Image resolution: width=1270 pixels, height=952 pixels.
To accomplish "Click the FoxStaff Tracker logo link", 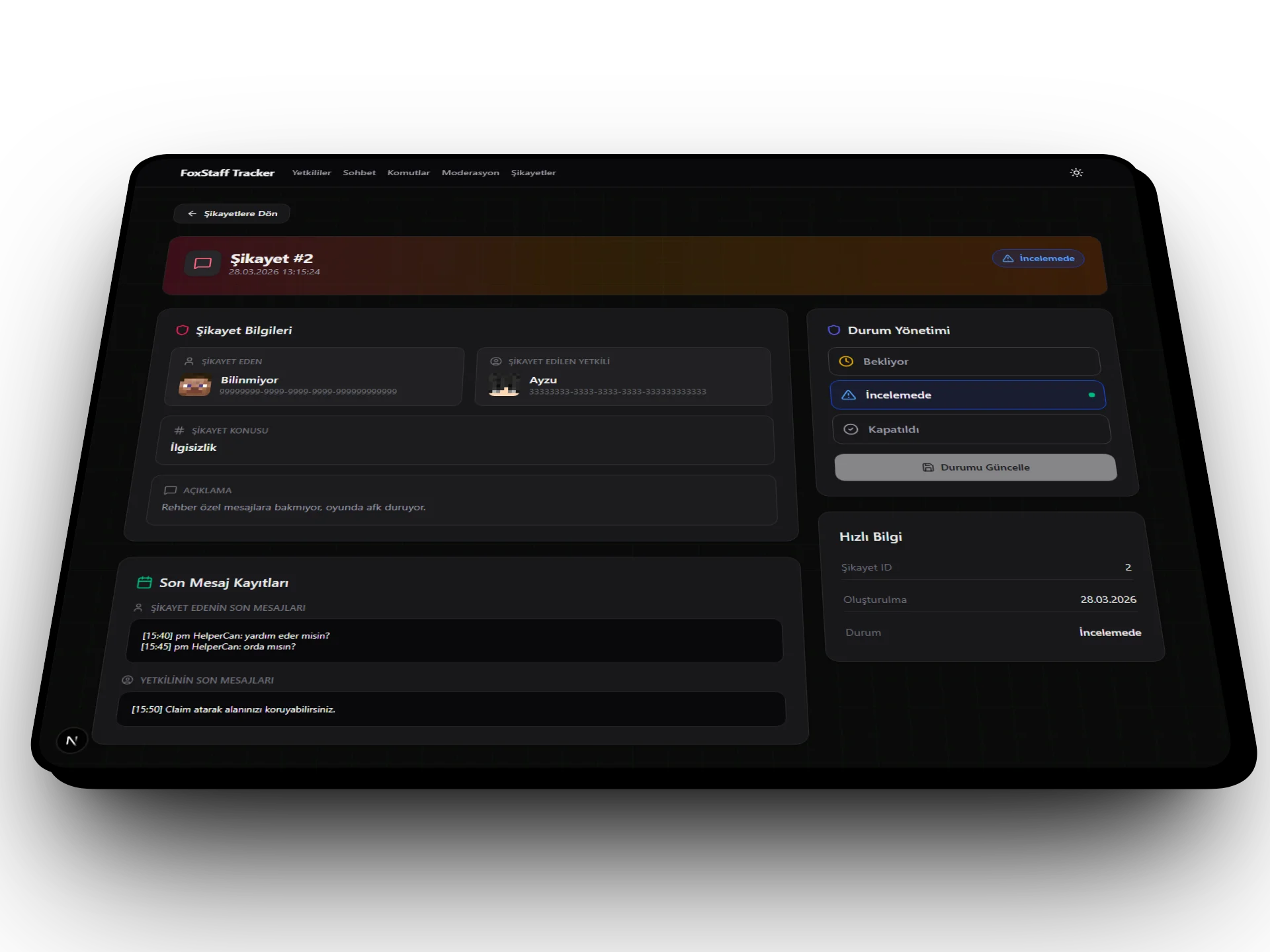I will pos(227,173).
